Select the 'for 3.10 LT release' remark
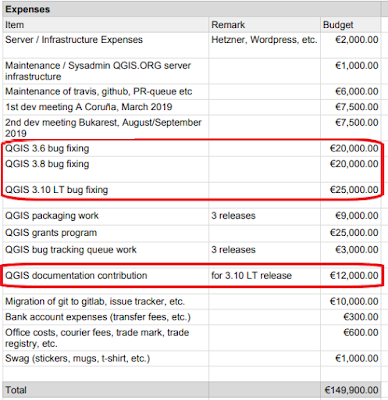This screenshot has width=388, height=400. coord(251,276)
